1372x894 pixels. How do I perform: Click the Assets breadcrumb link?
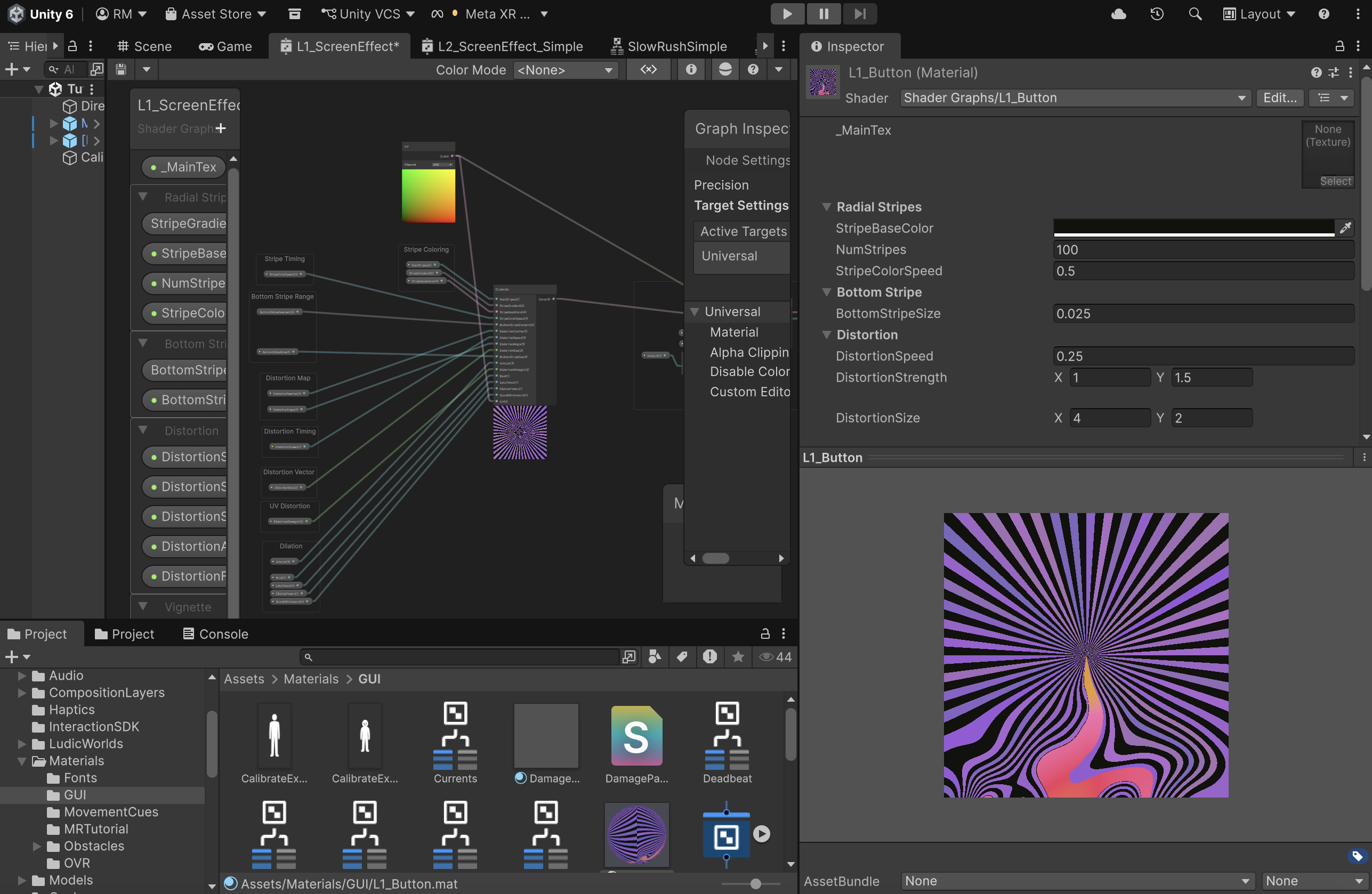pyautogui.click(x=244, y=679)
